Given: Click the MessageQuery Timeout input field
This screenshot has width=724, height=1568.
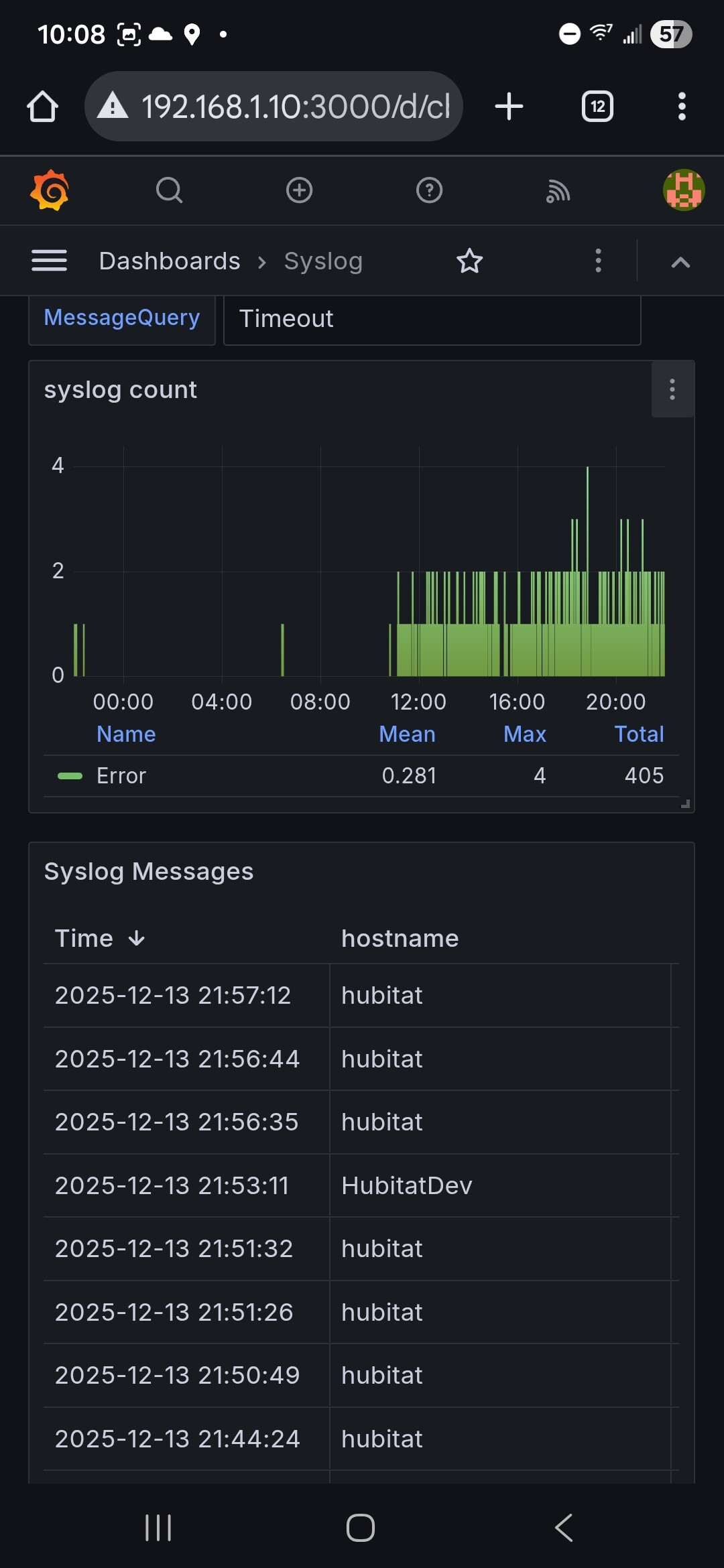Looking at the screenshot, I should [432, 319].
